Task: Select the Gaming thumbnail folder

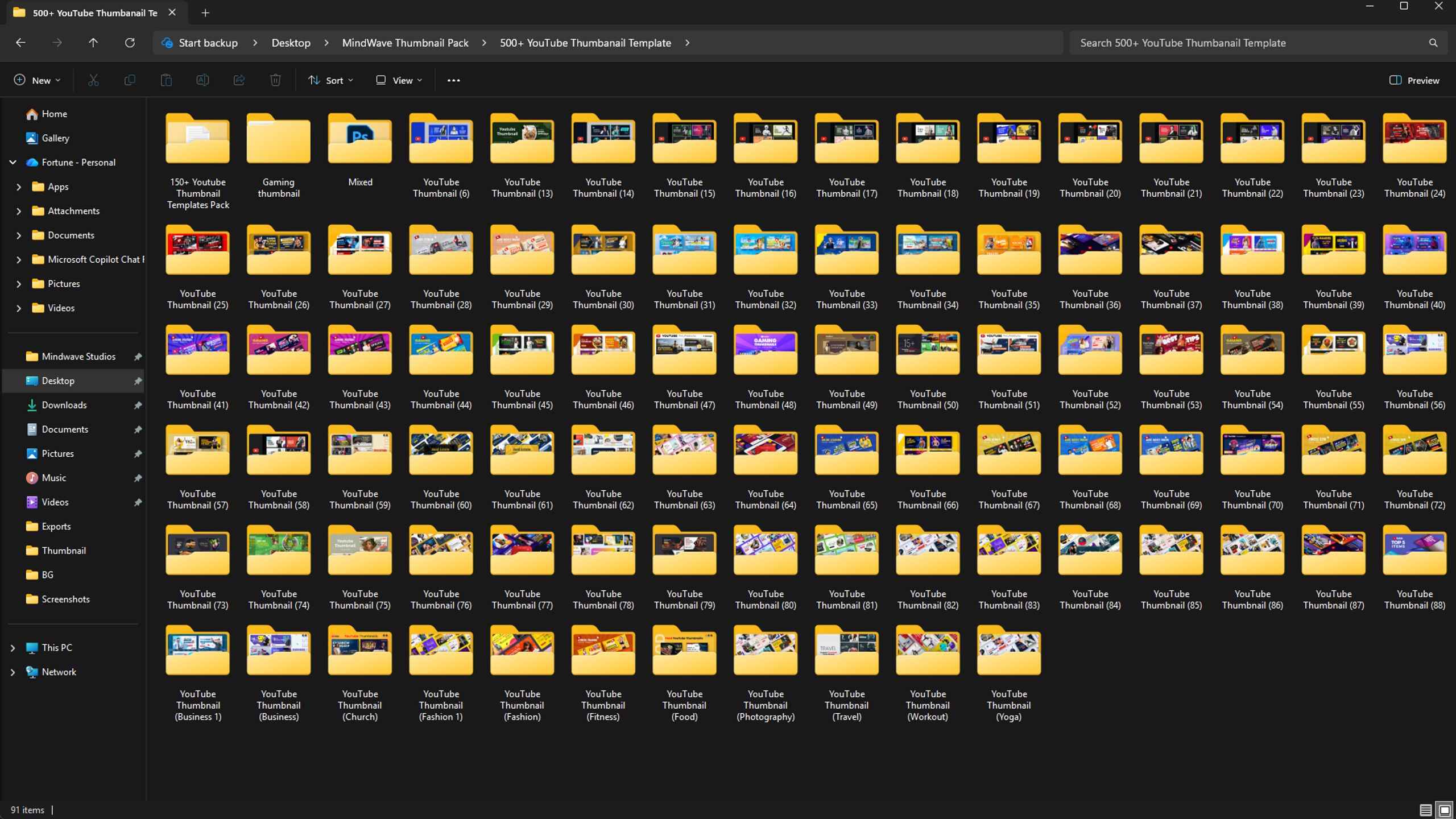Action: (x=279, y=156)
